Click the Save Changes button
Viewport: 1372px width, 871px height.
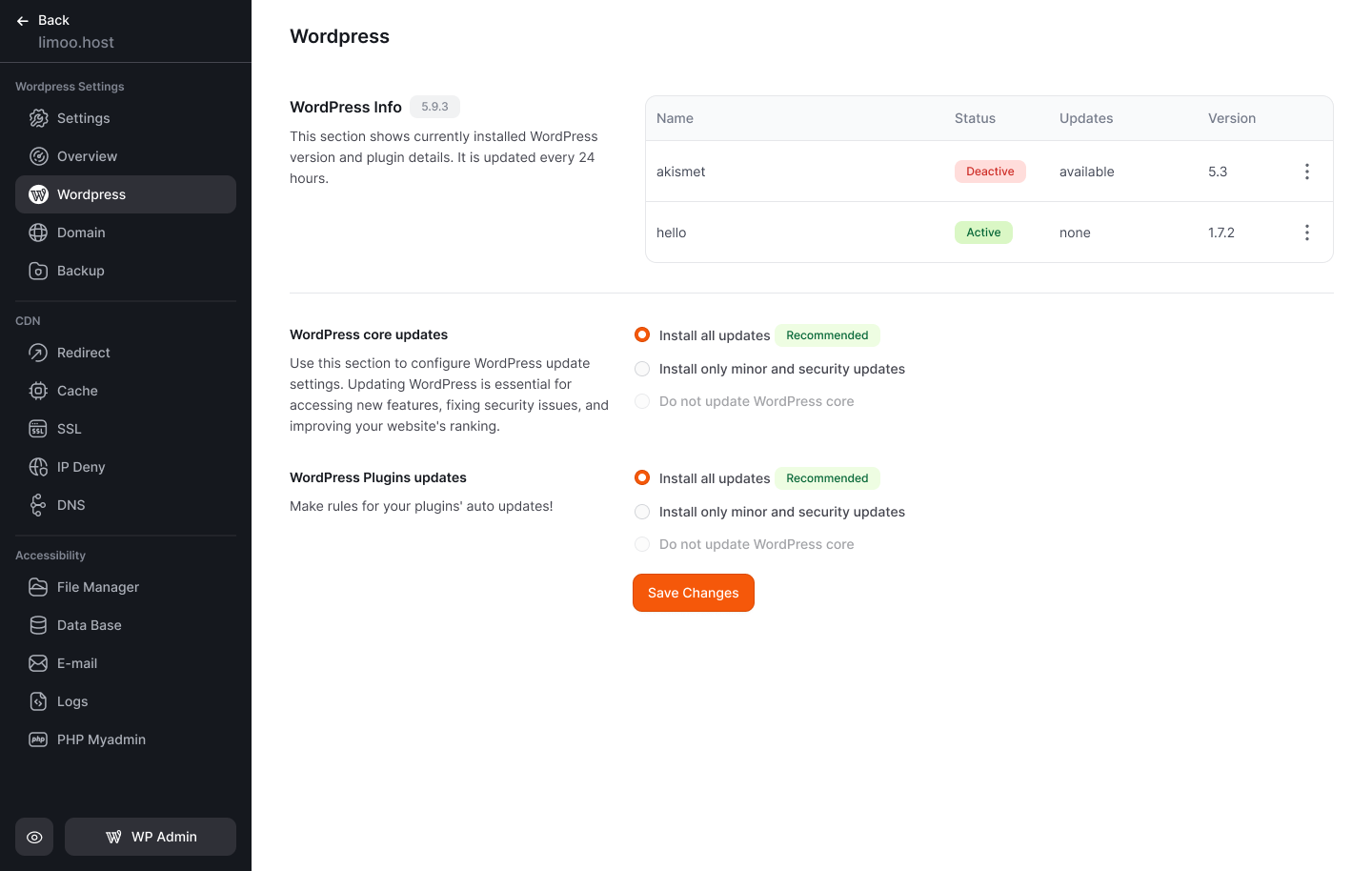(694, 593)
